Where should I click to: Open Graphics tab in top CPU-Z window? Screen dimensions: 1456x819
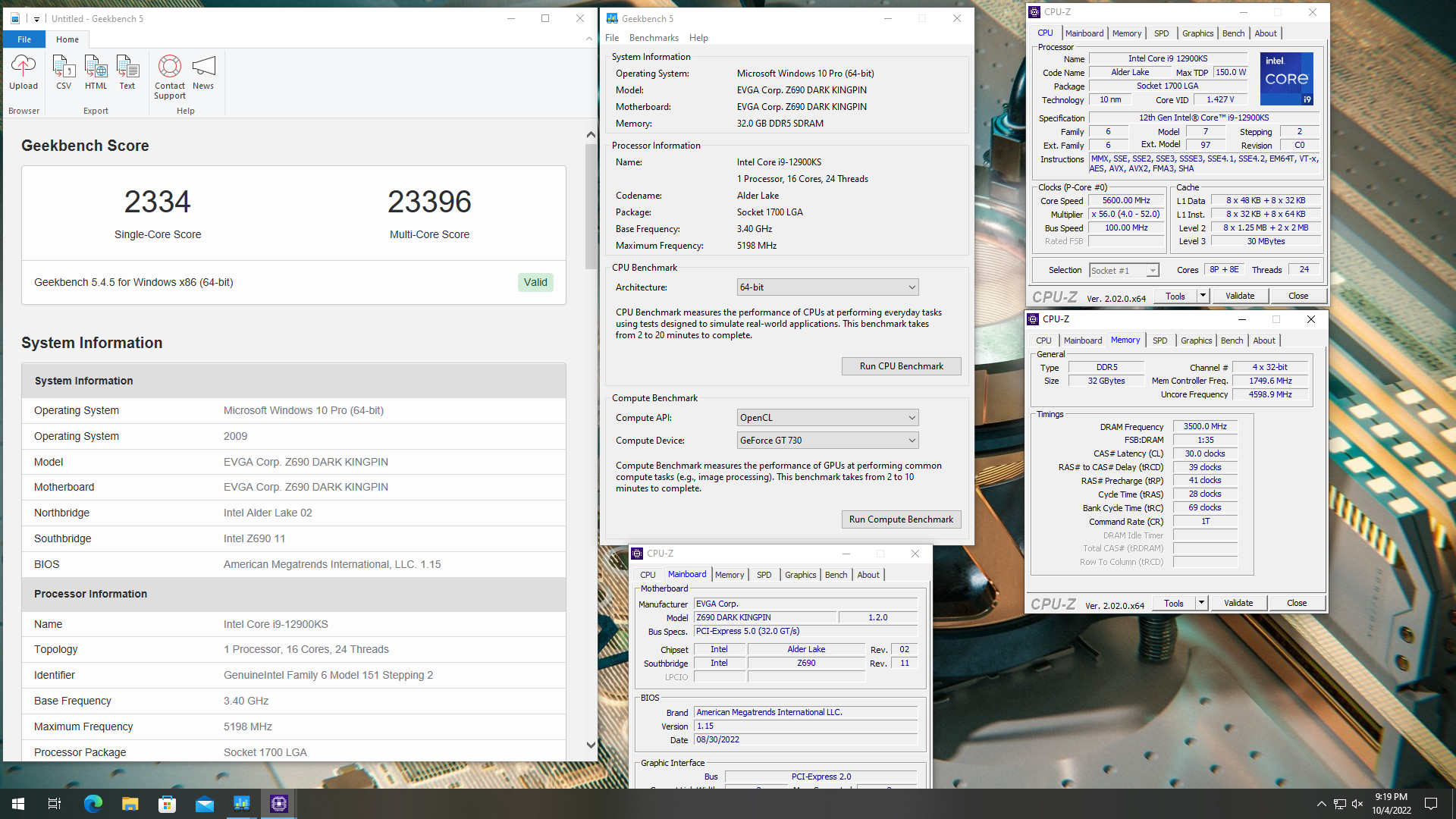(1197, 33)
